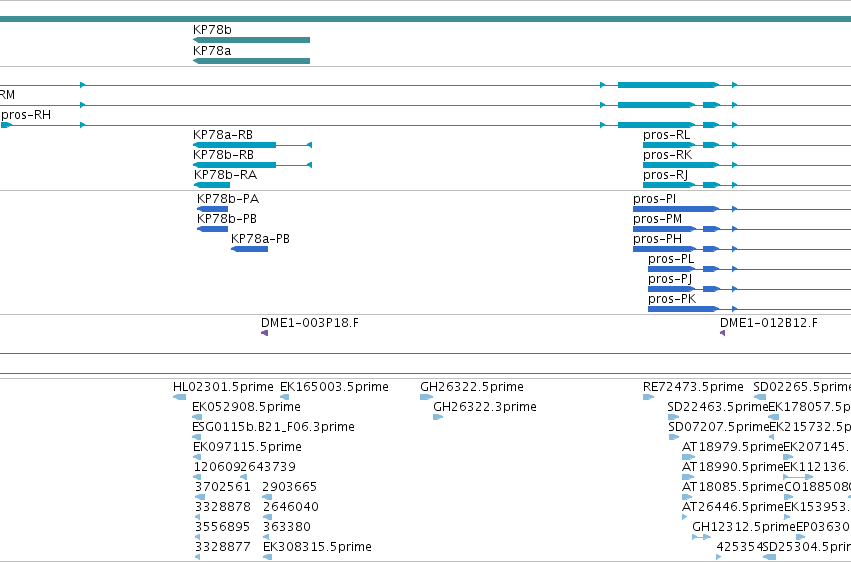851x562 pixels.
Task: Click the GH26322.3prime EST arrow
Action: 438,417
